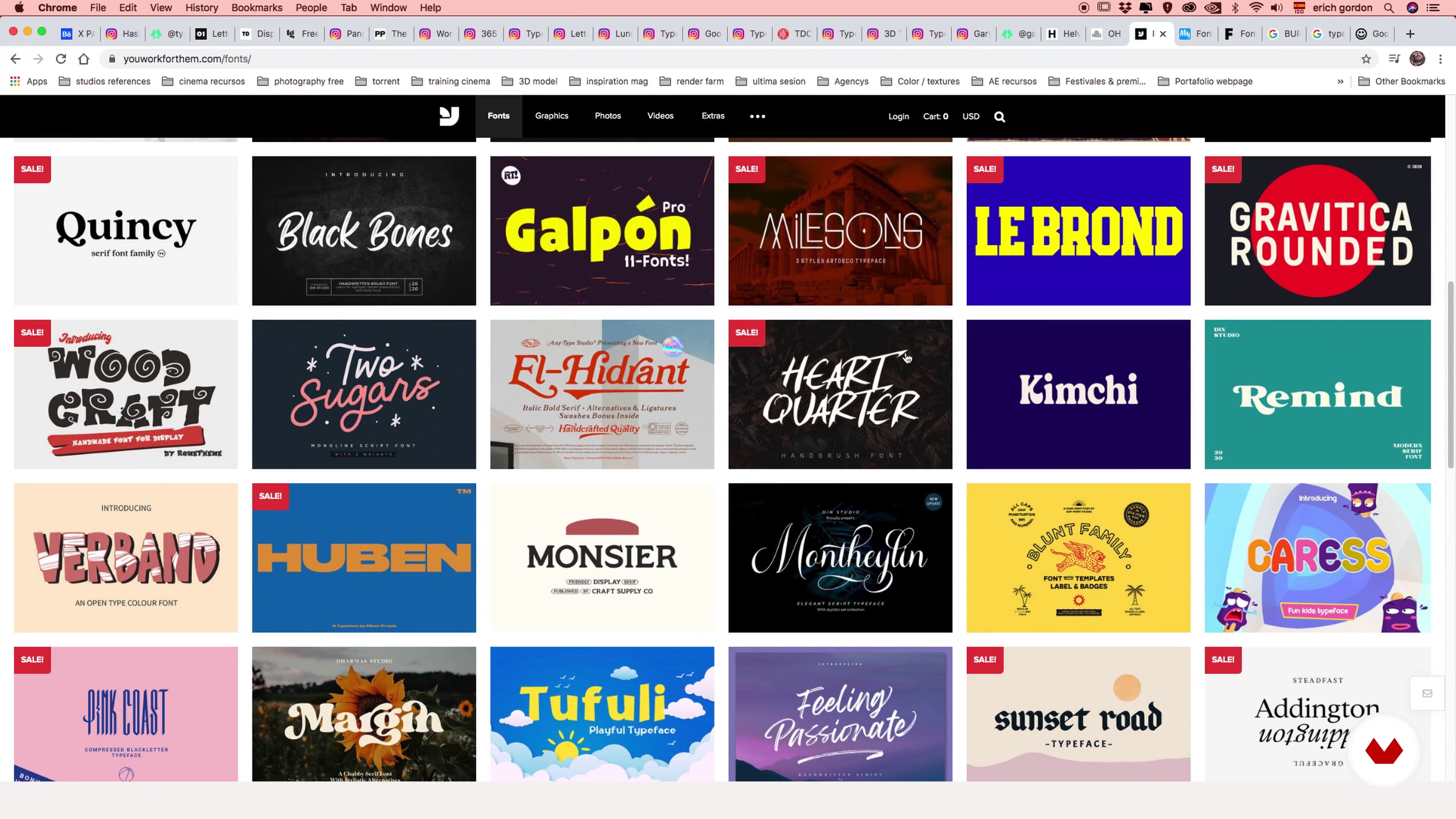Open the Galpón Pro font thumbnail
Viewport: 1456px width, 819px height.
point(602,231)
